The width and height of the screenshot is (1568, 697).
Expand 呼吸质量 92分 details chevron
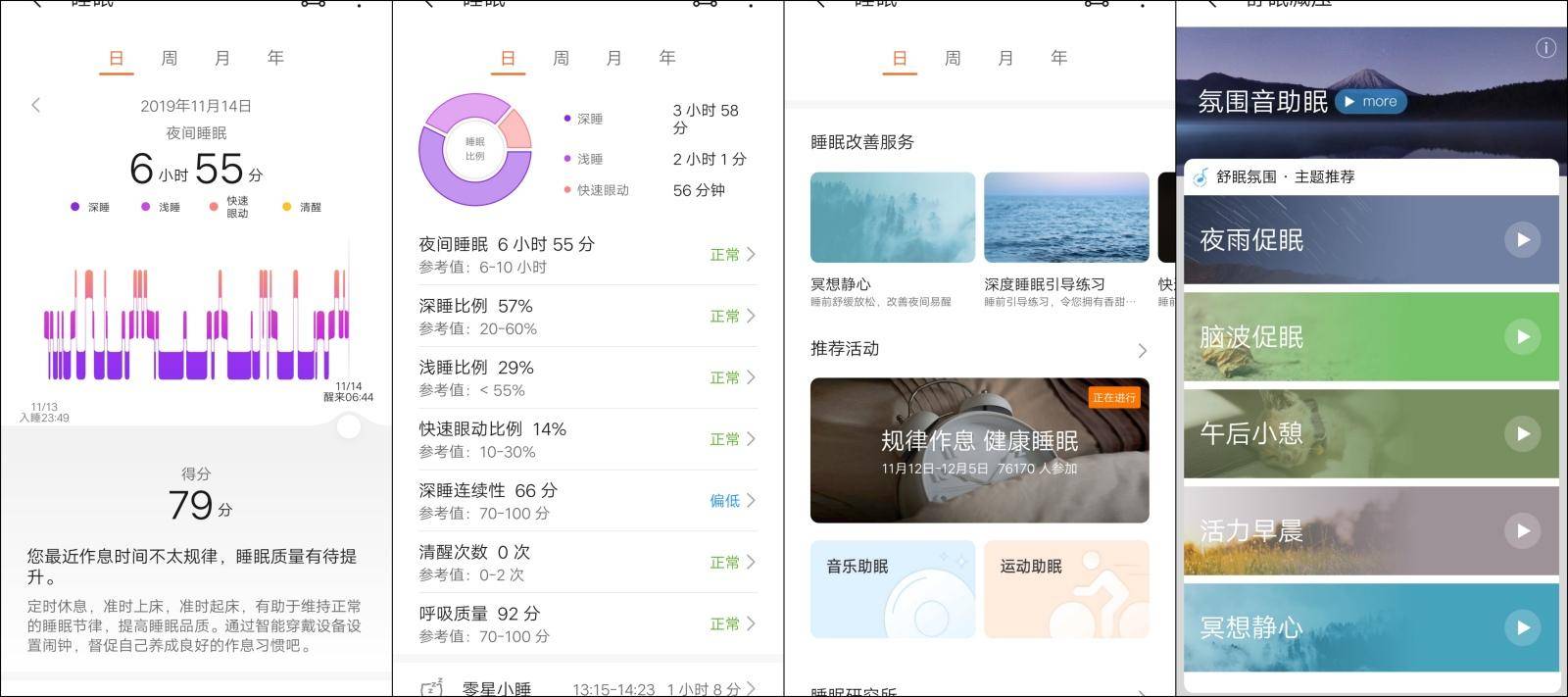point(751,623)
